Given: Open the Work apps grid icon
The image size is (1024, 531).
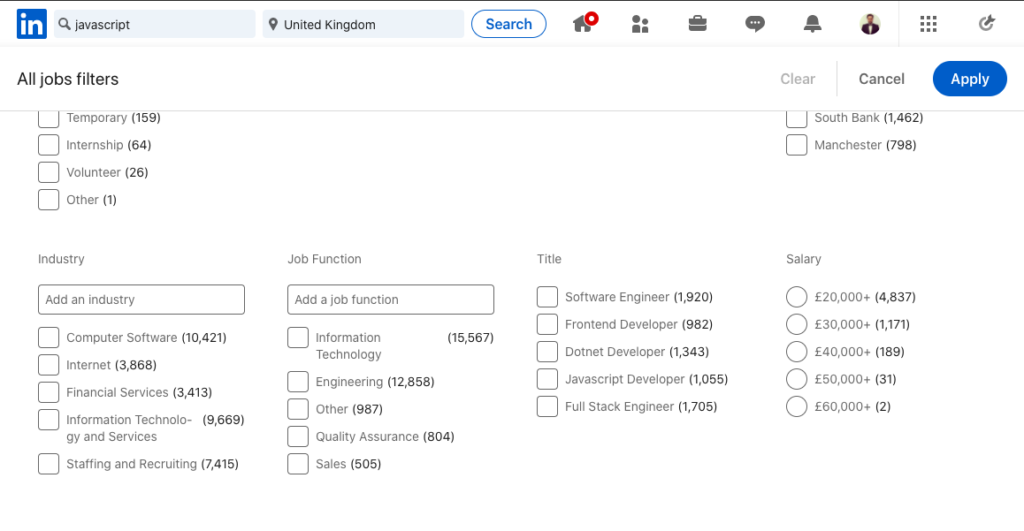Looking at the screenshot, I should [928, 24].
